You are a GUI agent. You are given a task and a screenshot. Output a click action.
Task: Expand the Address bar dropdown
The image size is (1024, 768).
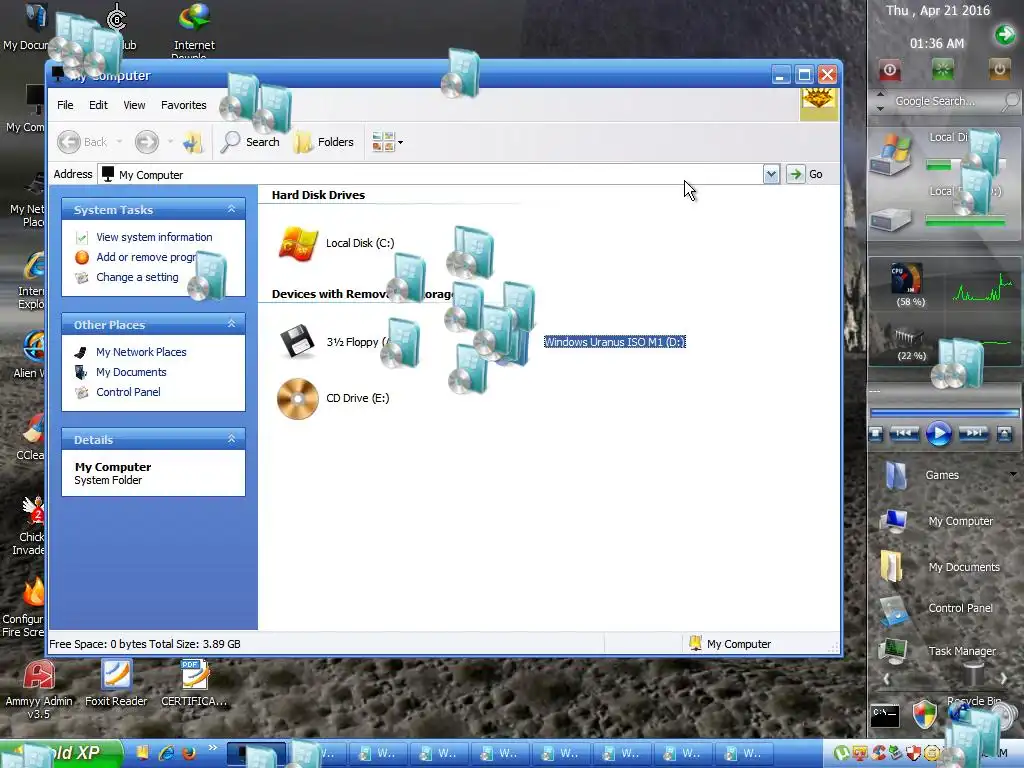pyautogui.click(x=771, y=174)
